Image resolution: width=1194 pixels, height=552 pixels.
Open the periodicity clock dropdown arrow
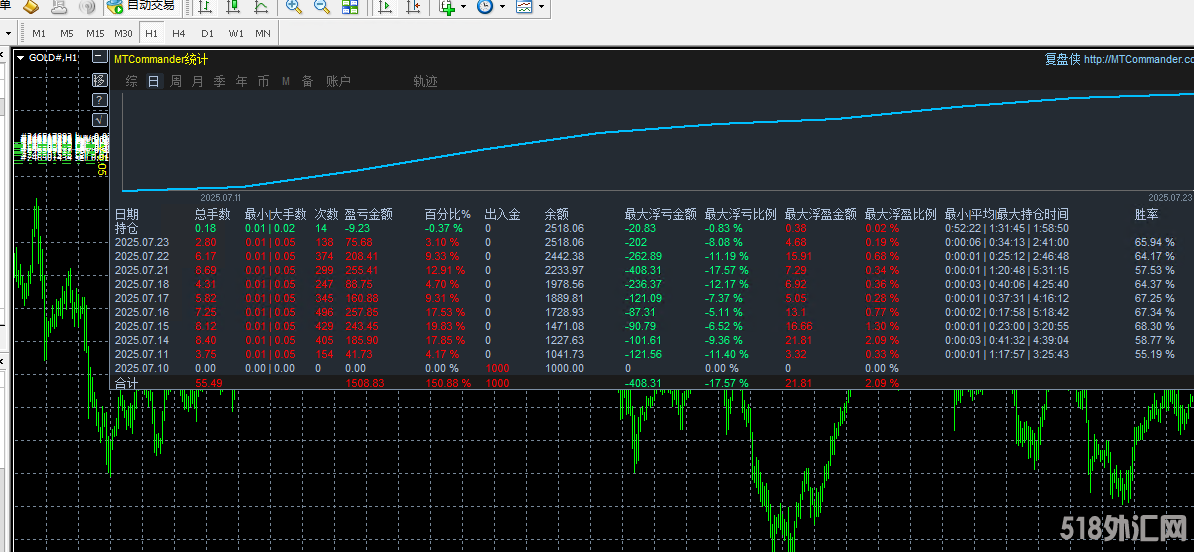click(502, 7)
